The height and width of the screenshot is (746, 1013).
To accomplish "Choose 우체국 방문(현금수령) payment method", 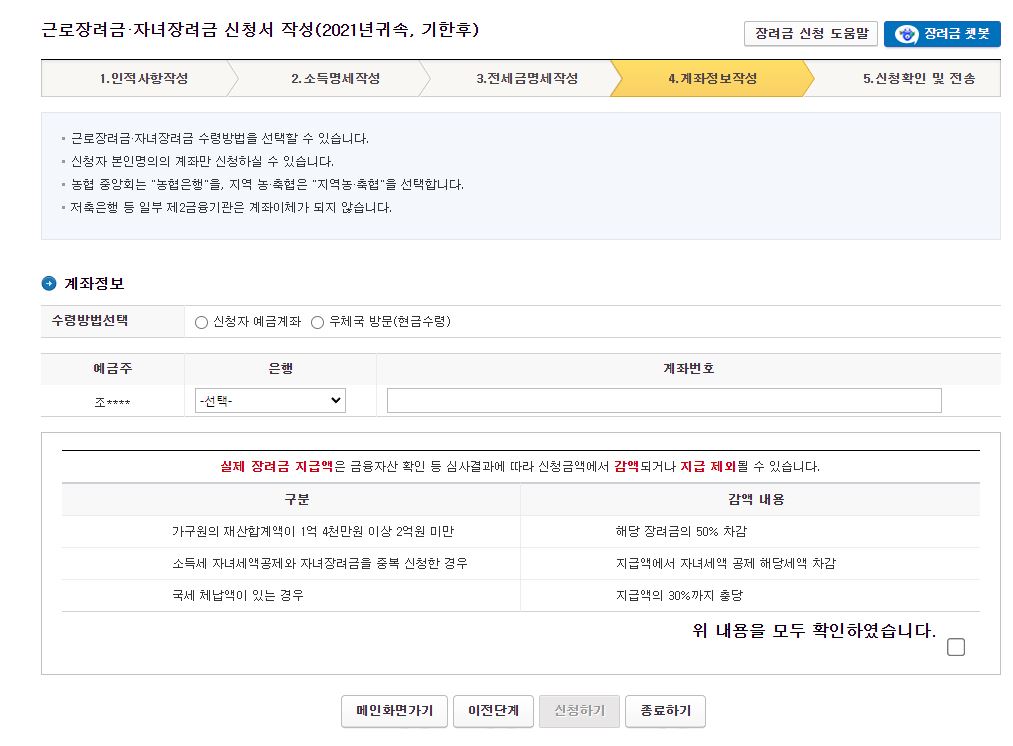I will point(317,322).
